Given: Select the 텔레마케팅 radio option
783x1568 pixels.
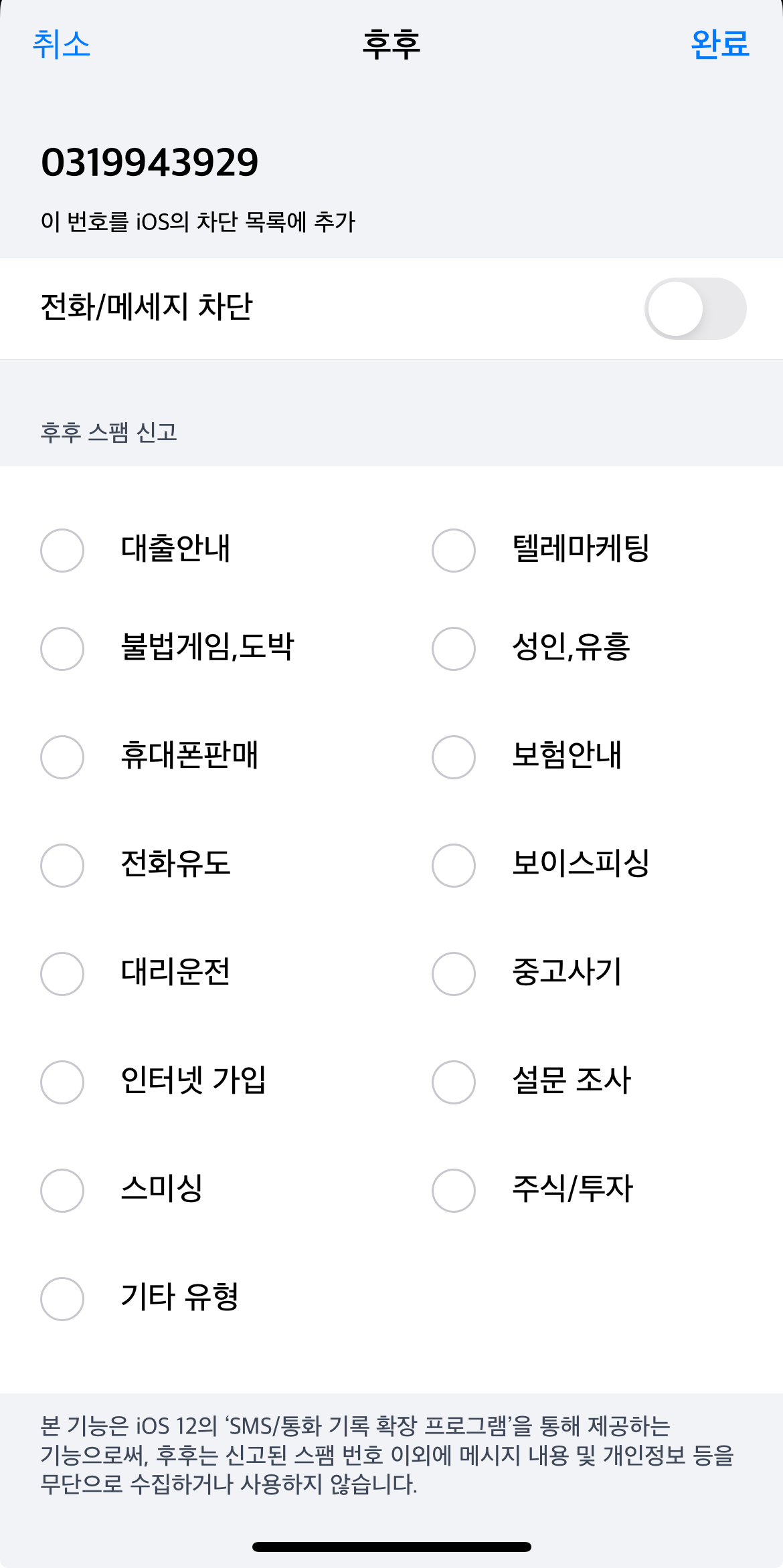Looking at the screenshot, I should tap(454, 551).
